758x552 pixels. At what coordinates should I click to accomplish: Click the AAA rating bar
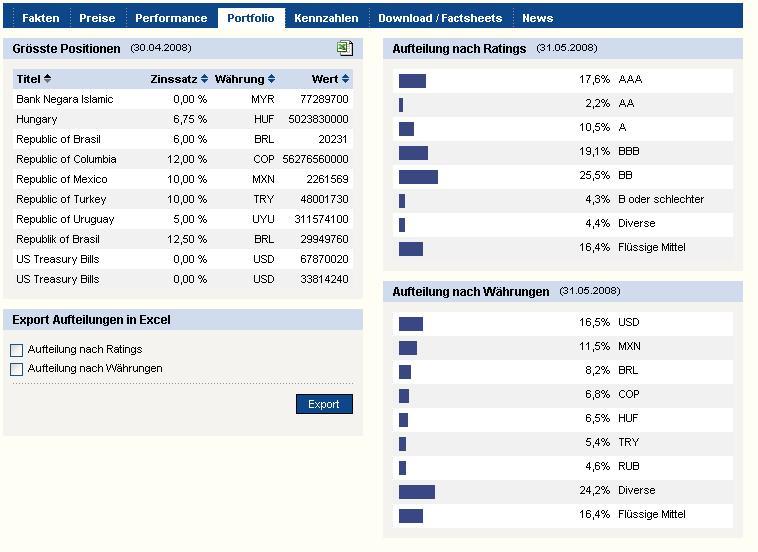(x=412, y=80)
